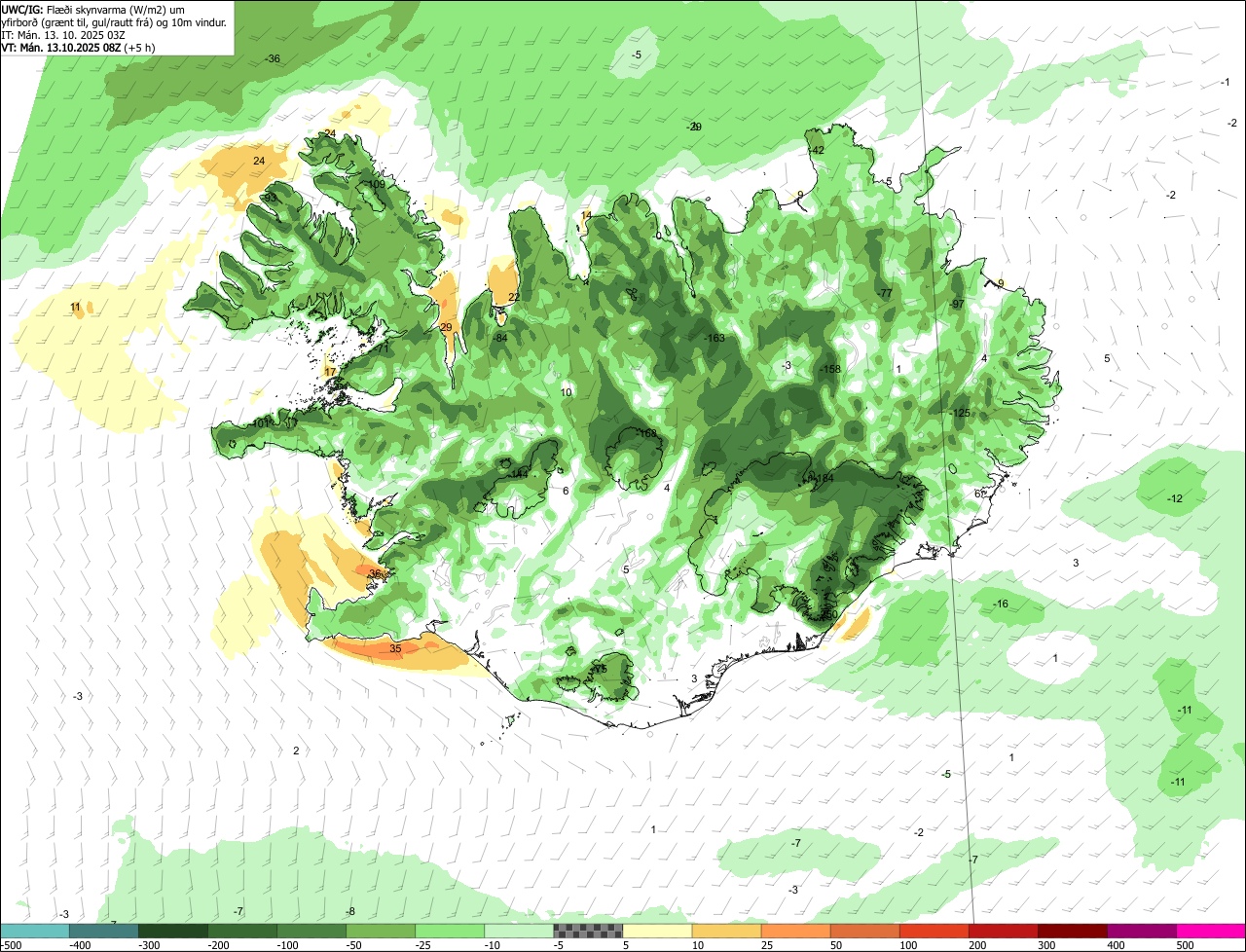The width and height of the screenshot is (1246, 952).
Task: Pick the orange swatch between 25 and 50
Action: click(x=795, y=931)
